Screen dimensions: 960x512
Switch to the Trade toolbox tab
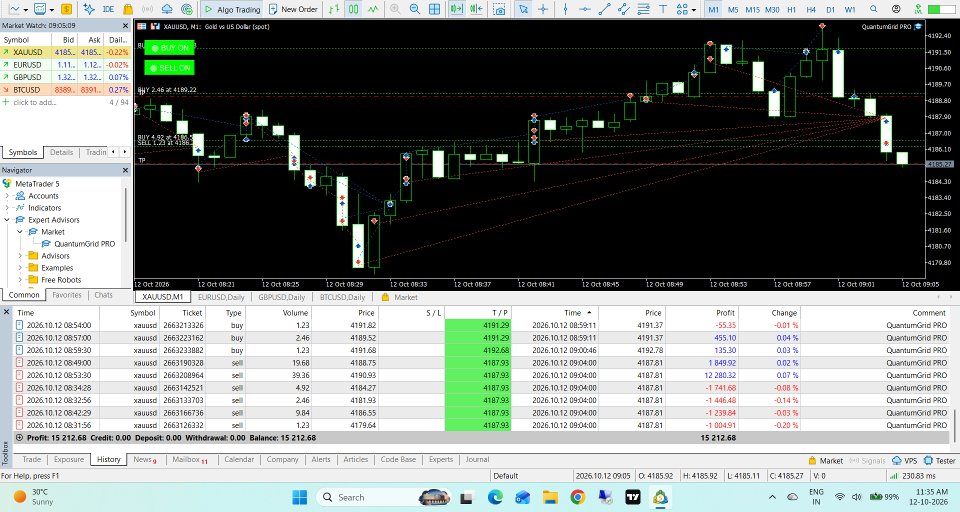[x=32, y=459]
